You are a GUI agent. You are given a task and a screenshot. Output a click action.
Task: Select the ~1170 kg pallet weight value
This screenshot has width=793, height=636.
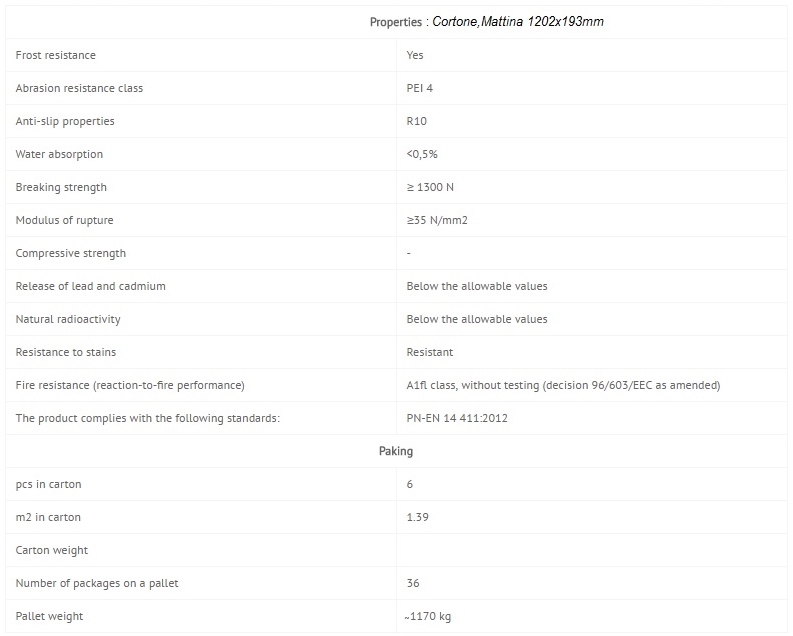click(x=428, y=616)
